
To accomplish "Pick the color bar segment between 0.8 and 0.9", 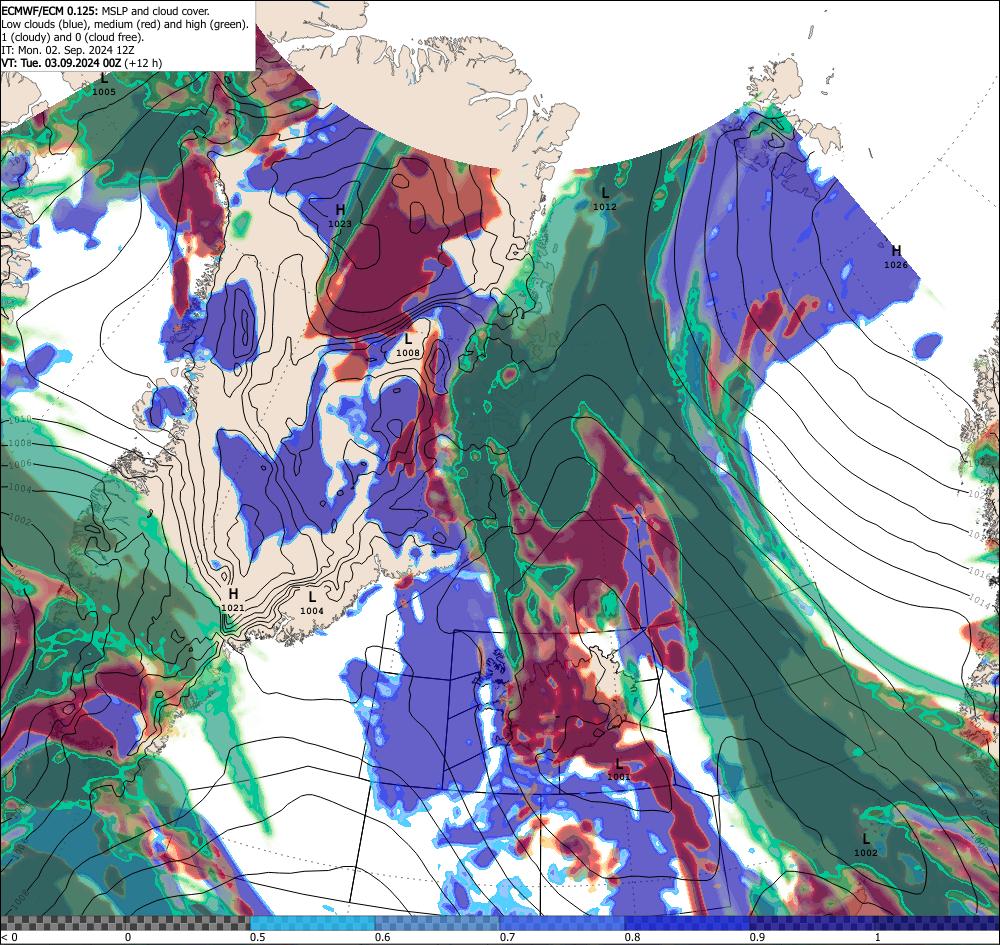I will (x=688, y=923).
